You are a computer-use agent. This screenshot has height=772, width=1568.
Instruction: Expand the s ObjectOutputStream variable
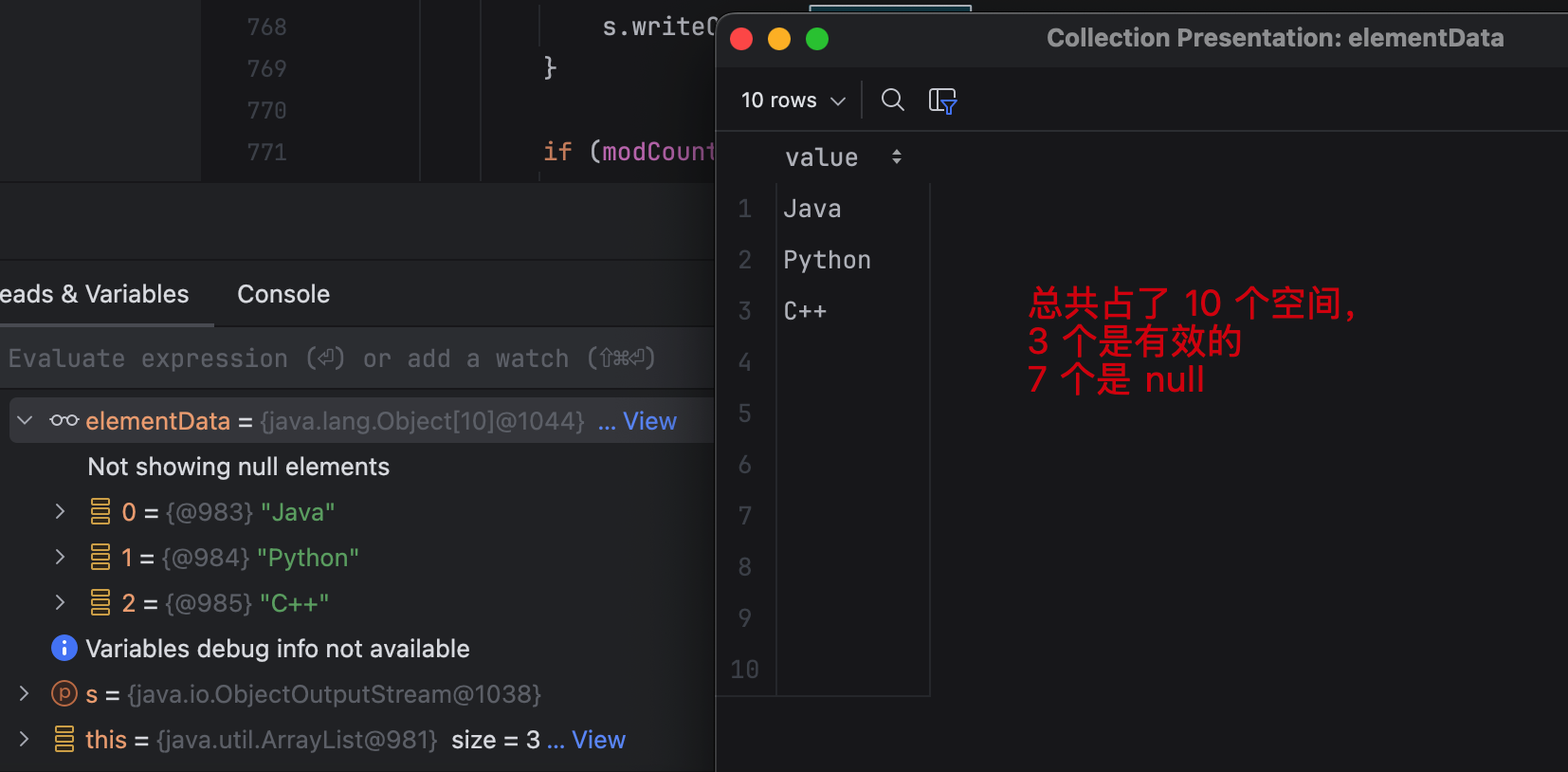pyautogui.click(x=25, y=693)
